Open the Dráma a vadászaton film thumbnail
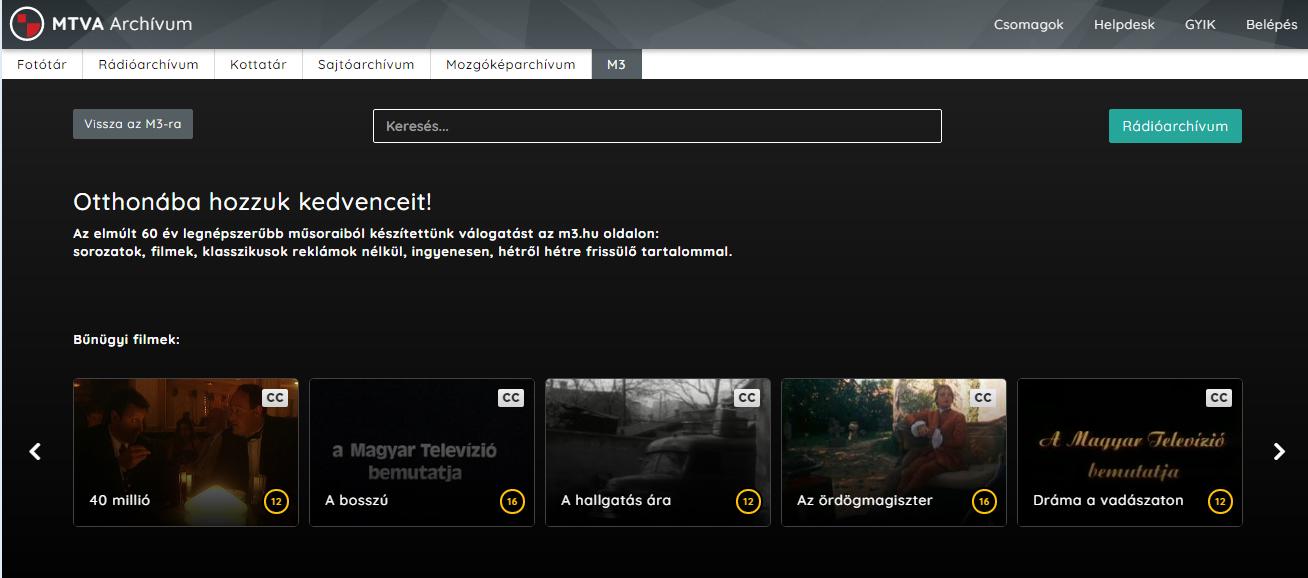 pyautogui.click(x=1130, y=452)
